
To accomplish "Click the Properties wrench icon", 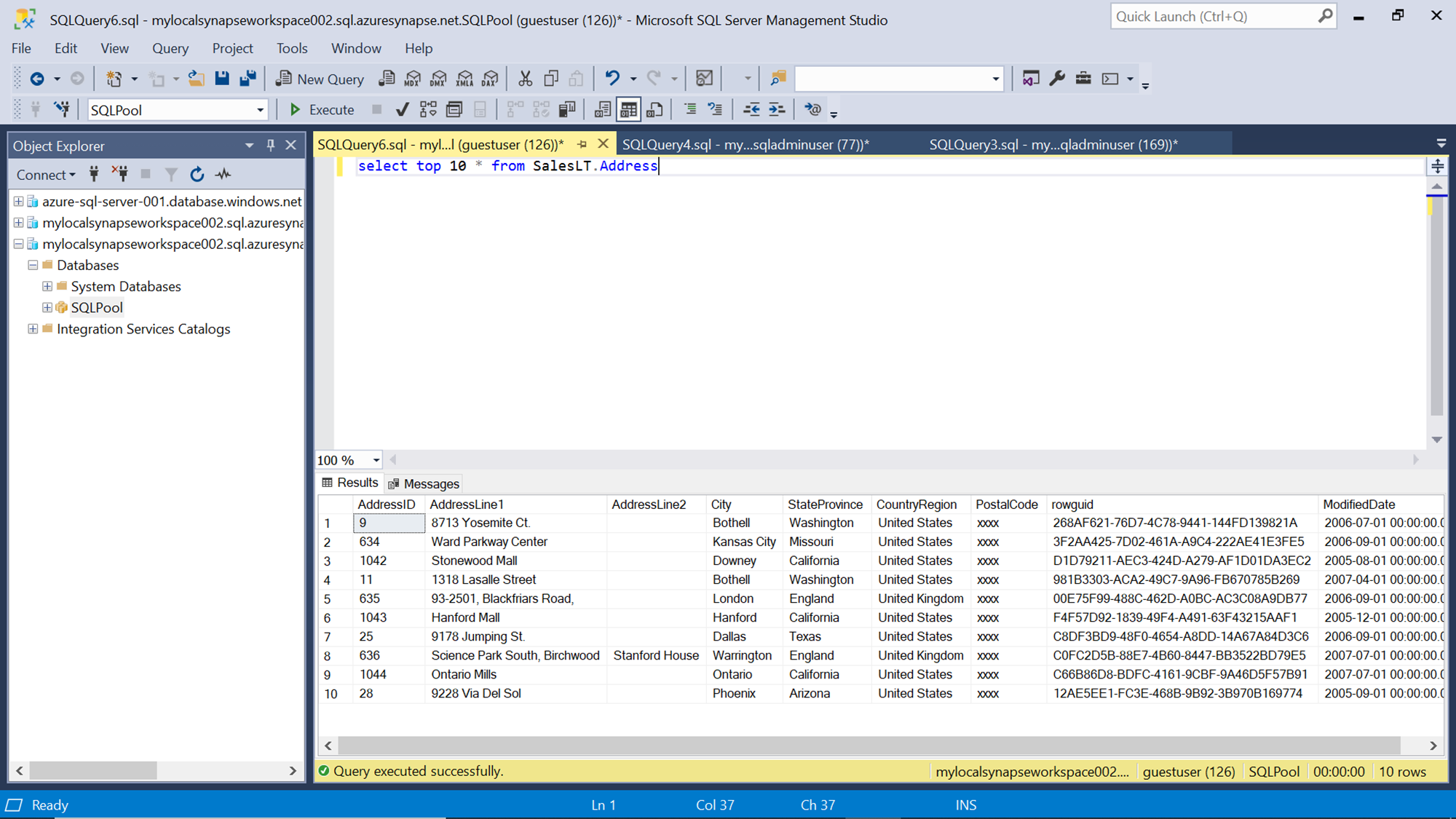I will point(1057,79).
